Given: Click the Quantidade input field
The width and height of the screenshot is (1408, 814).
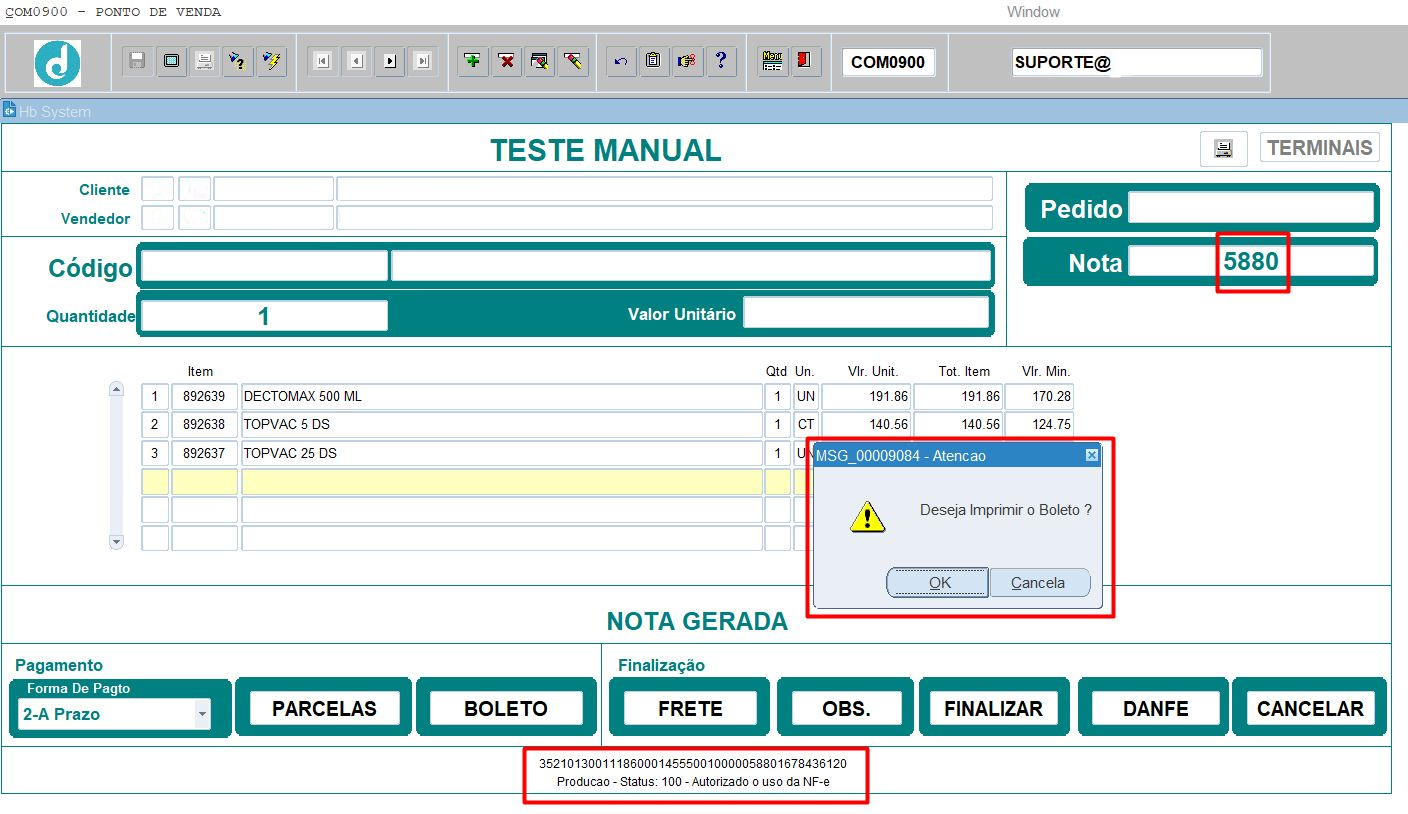Looking at the screenshot, I should (264, 316).
